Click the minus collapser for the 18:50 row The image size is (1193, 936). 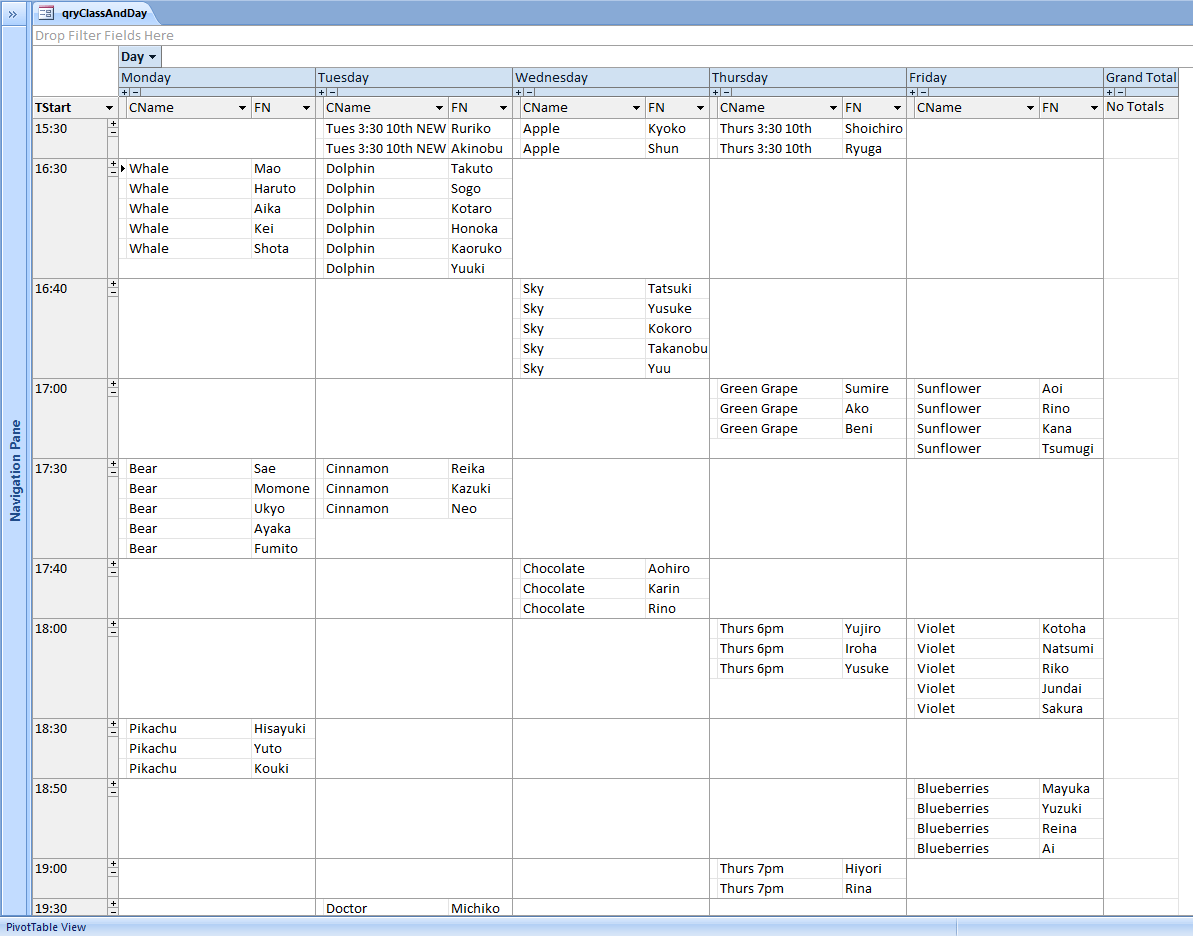113,792
